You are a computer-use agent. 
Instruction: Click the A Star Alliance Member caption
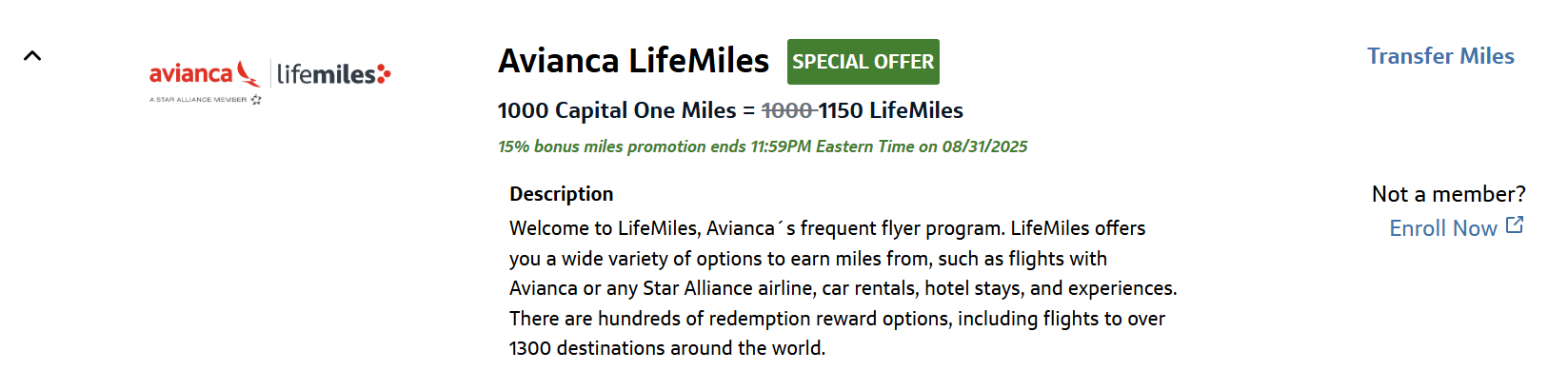[198, 99]
